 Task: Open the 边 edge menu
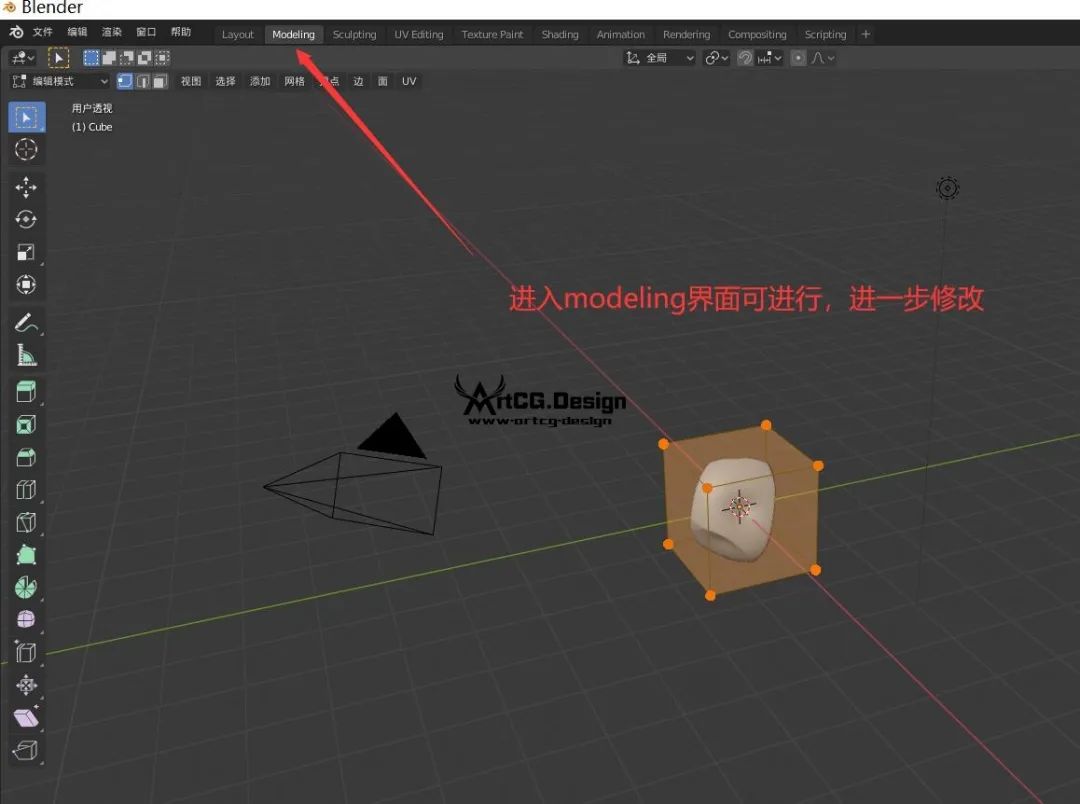tap(358, 81)
